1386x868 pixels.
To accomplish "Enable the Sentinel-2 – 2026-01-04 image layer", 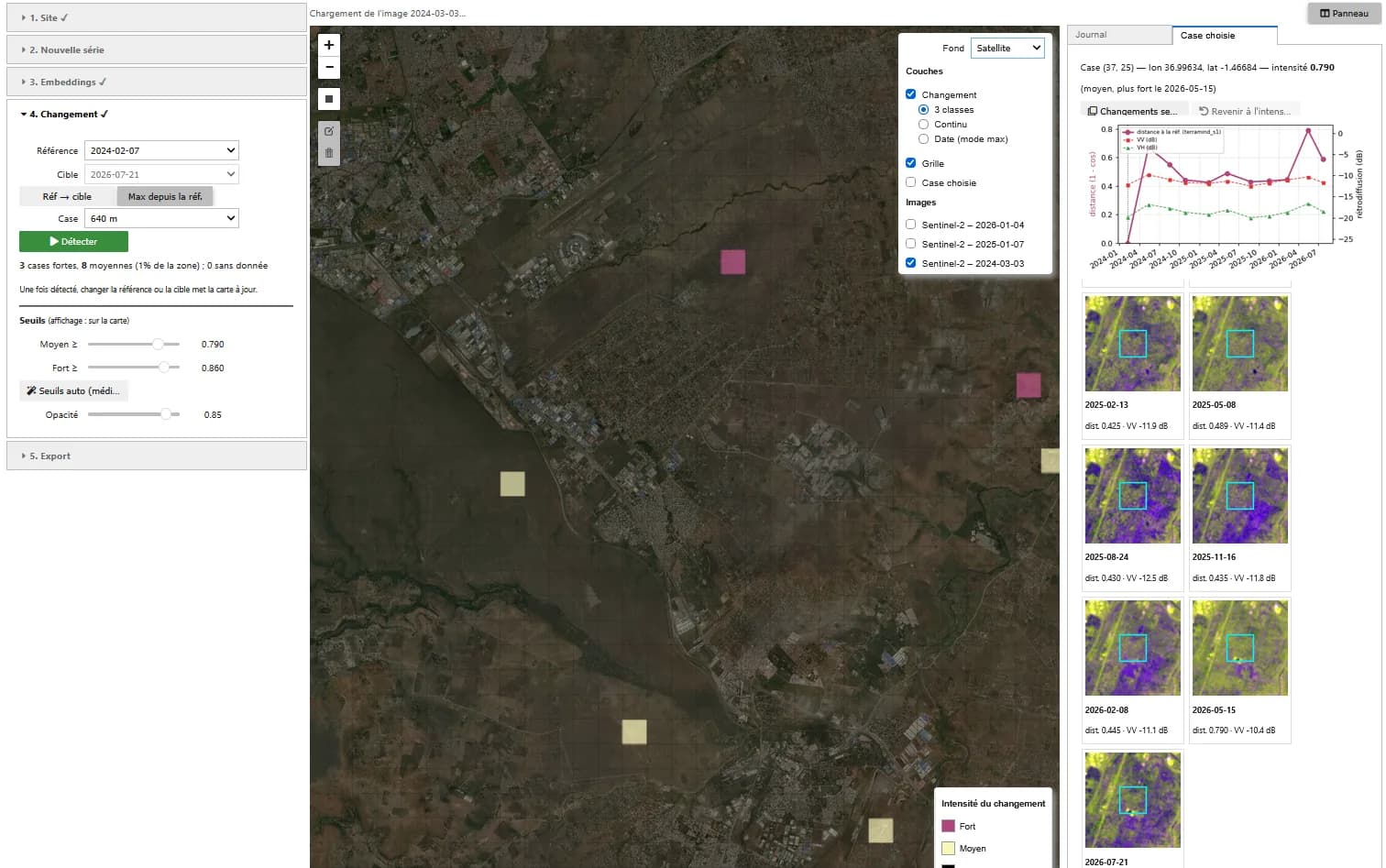I will click(x=911, y=225).
